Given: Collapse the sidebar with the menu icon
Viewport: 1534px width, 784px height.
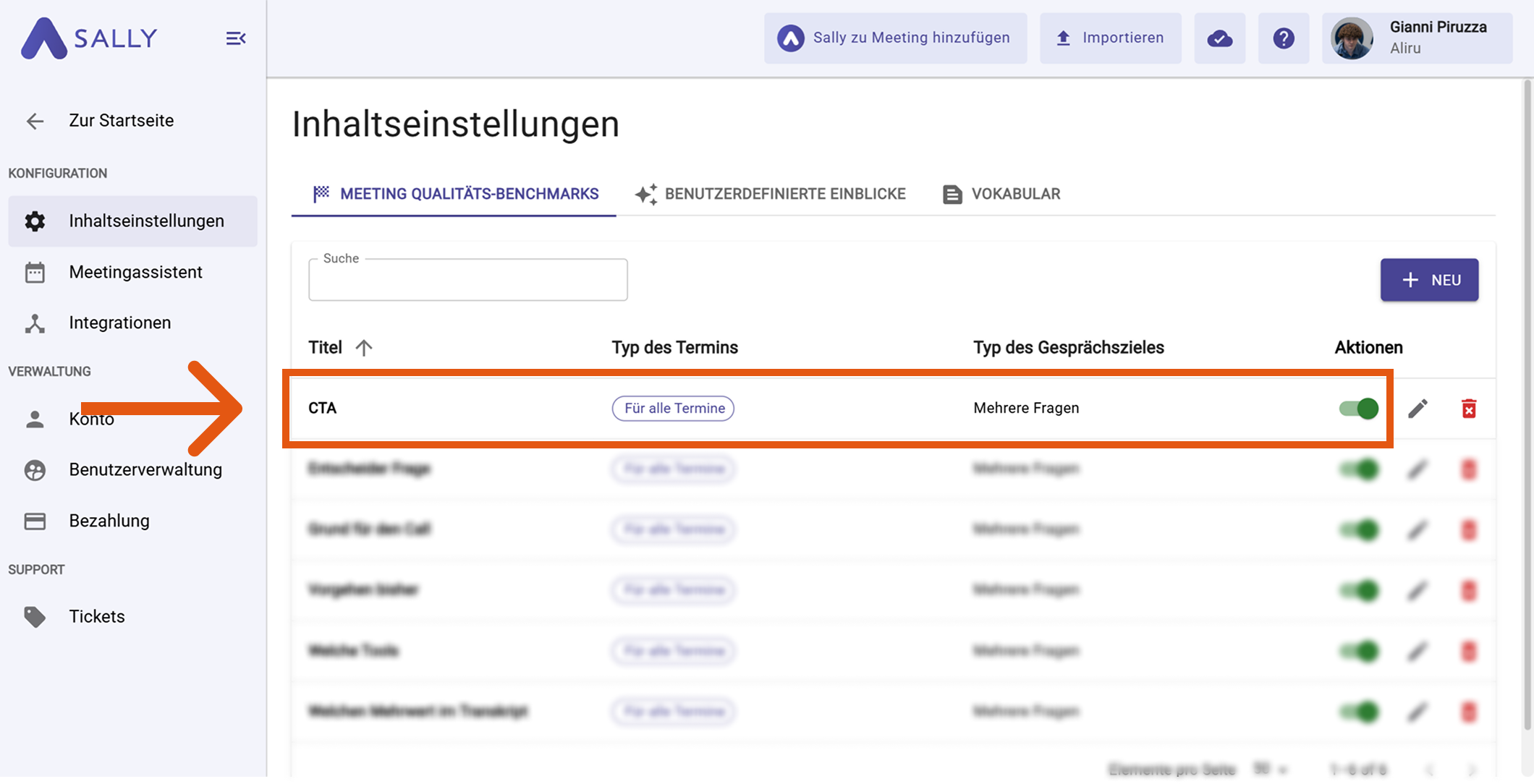Looking at the screenshot, I should (x=235, y=38).
